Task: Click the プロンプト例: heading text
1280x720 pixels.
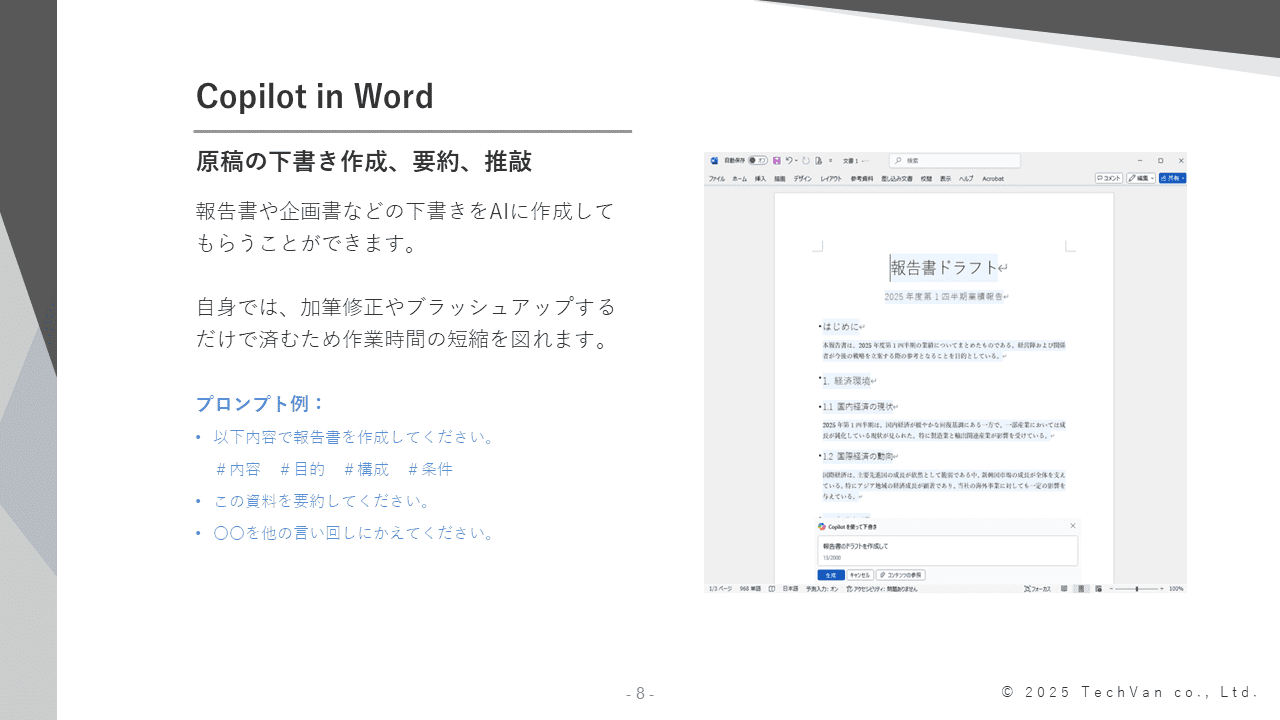Action: point(261,404)
